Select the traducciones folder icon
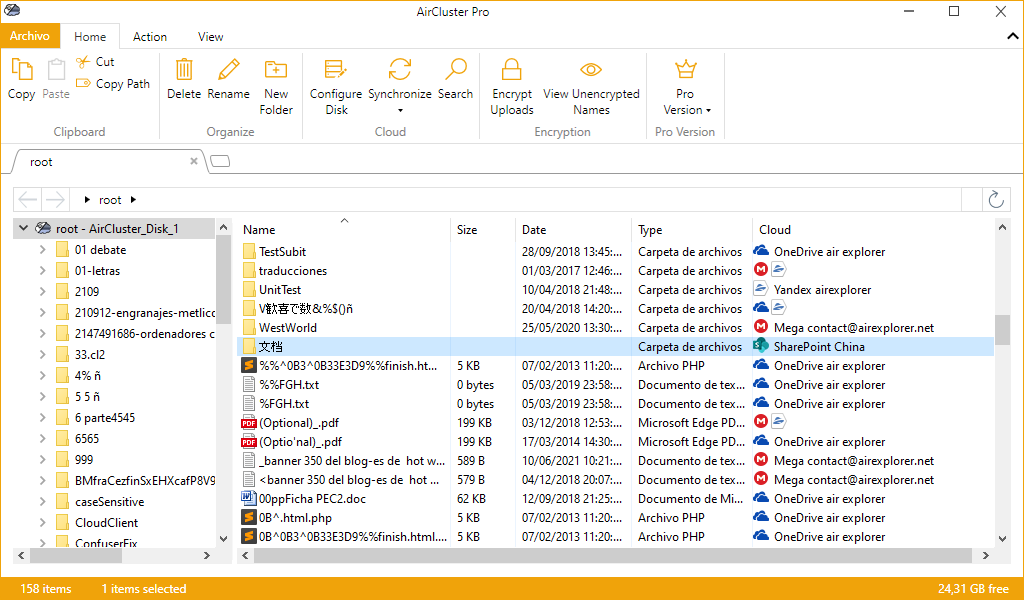Screen dimensions: 1024x600 click(249, 270)
